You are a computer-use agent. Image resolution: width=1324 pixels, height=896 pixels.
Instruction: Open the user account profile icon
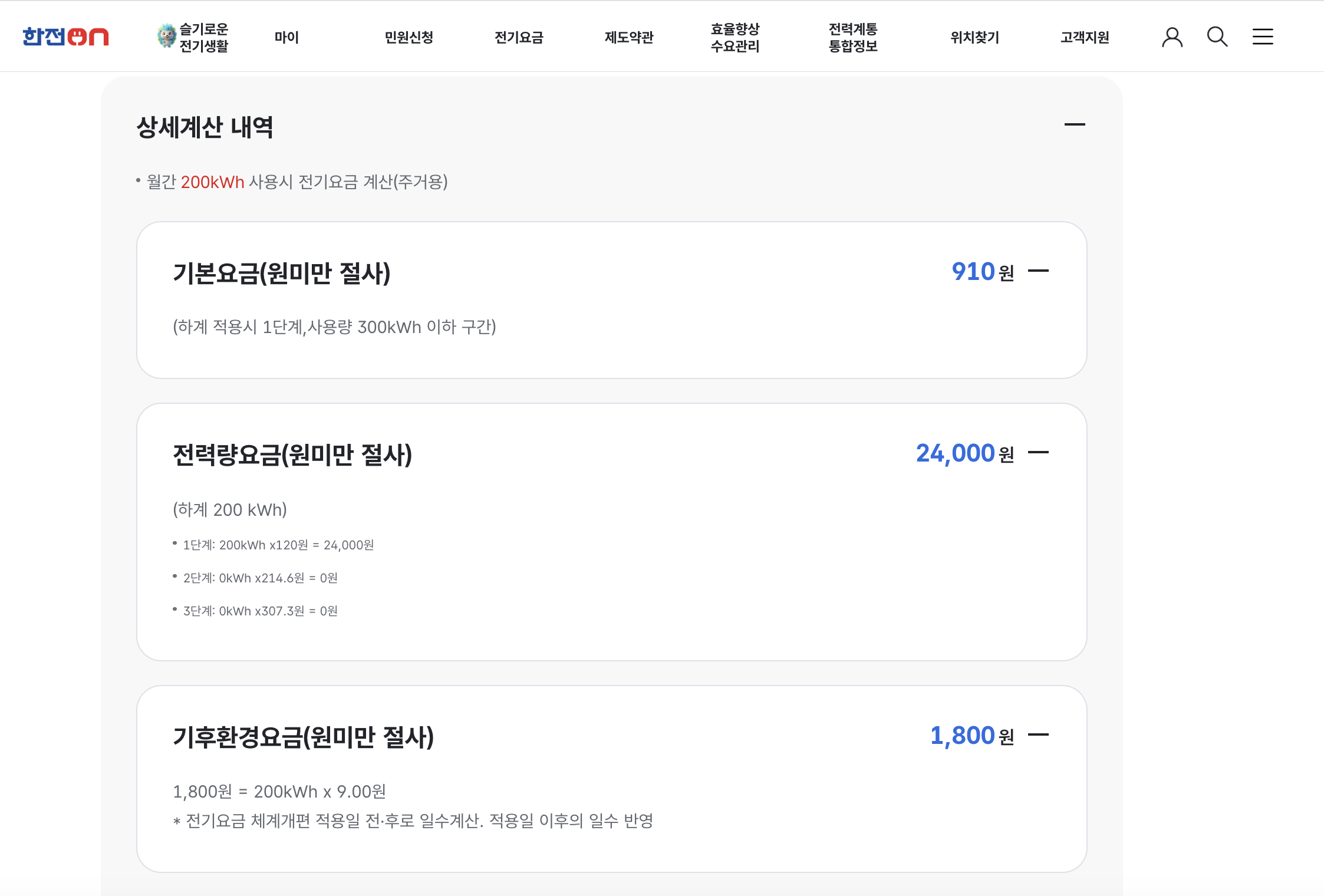point(1172,37)
